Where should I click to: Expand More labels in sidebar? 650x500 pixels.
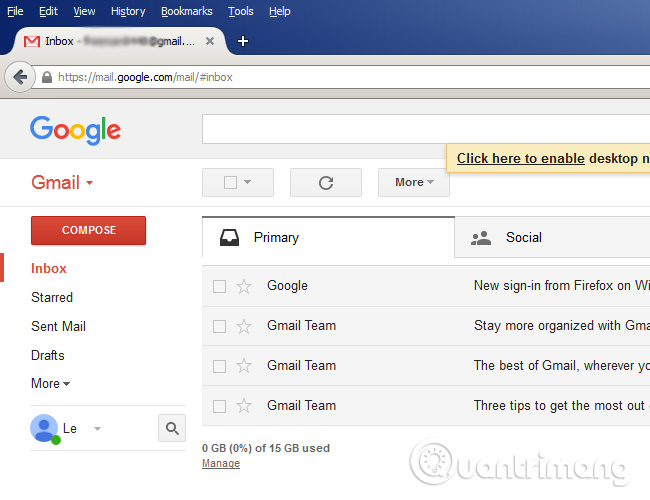[50, 383]
